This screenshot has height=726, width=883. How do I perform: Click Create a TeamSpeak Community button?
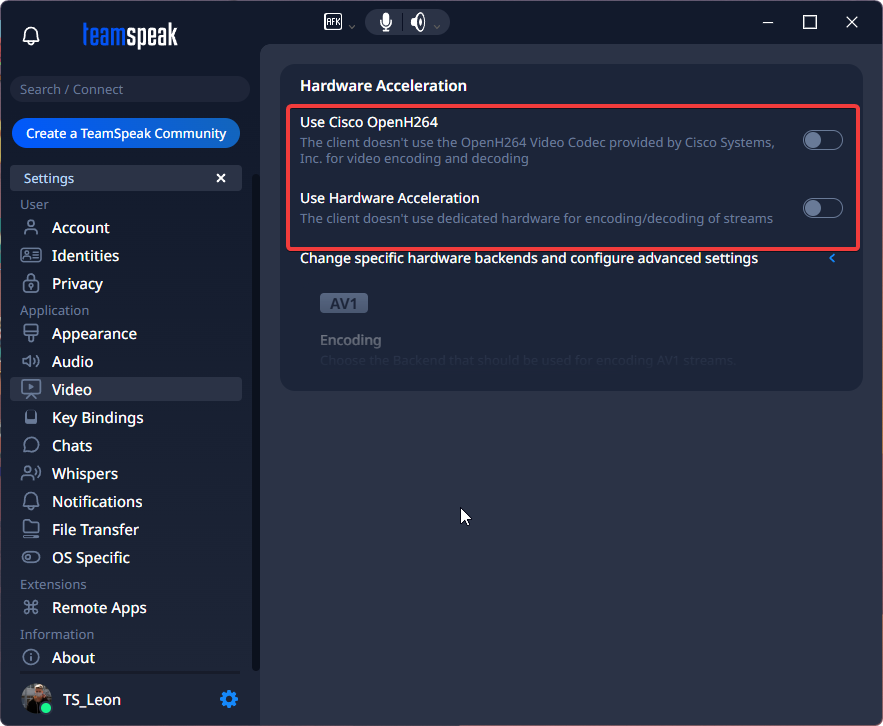126,133
